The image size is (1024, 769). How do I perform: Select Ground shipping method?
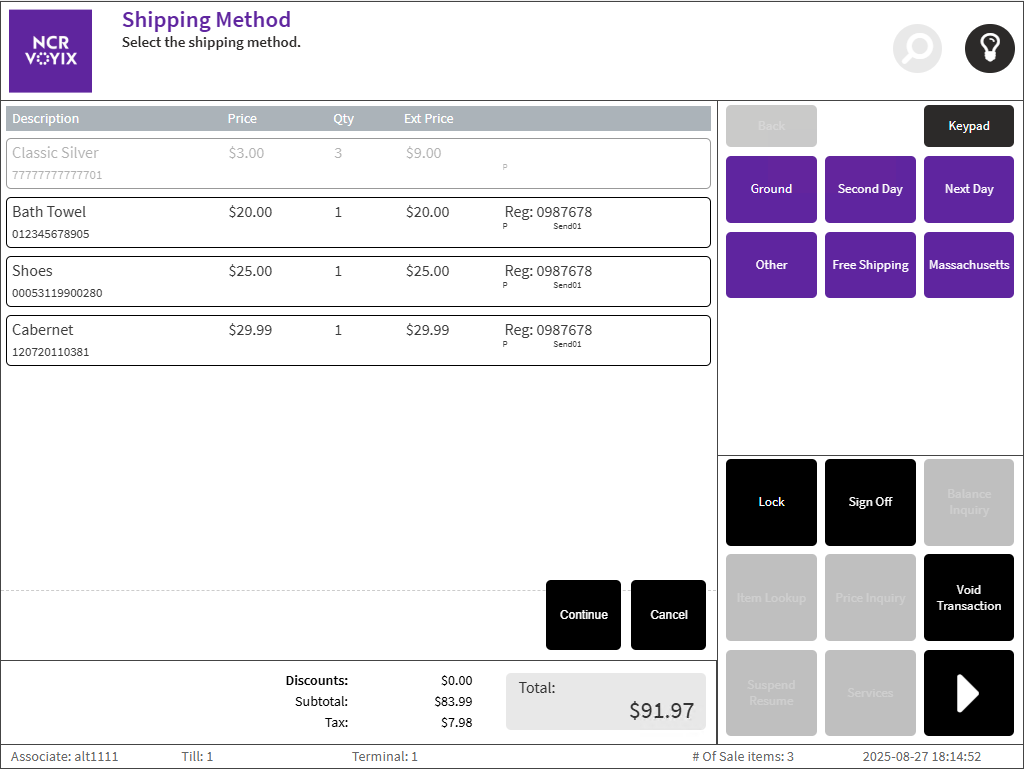click(771, 189)
